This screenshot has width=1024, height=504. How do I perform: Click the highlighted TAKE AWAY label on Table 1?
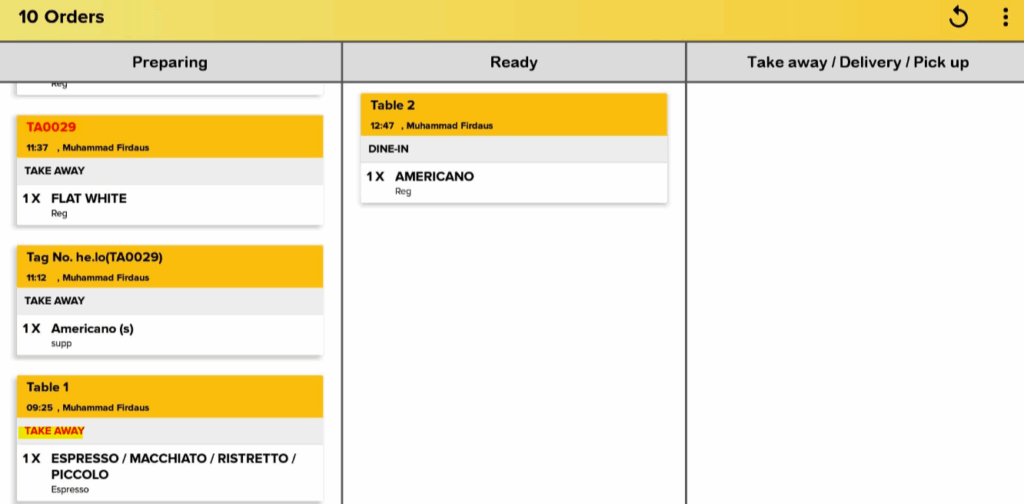click(54, 431)
